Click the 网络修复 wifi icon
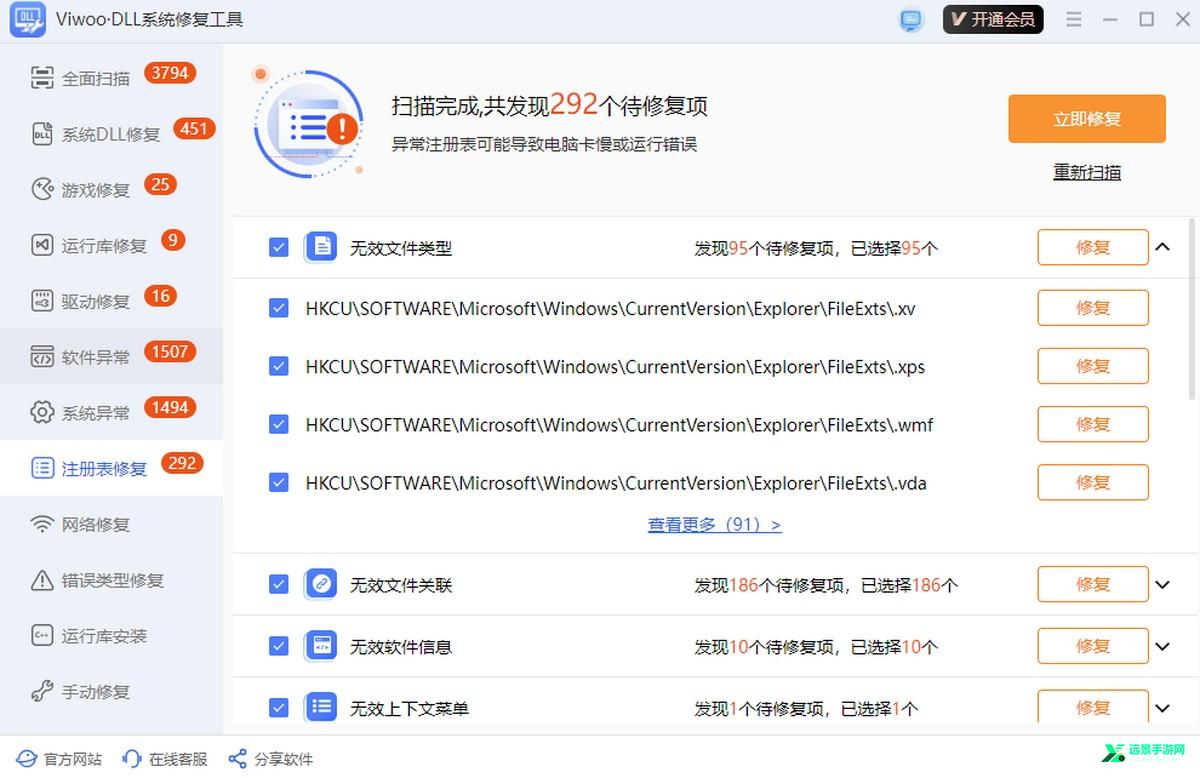Viewport: 1200px width, 778px height. click(42, 524)
